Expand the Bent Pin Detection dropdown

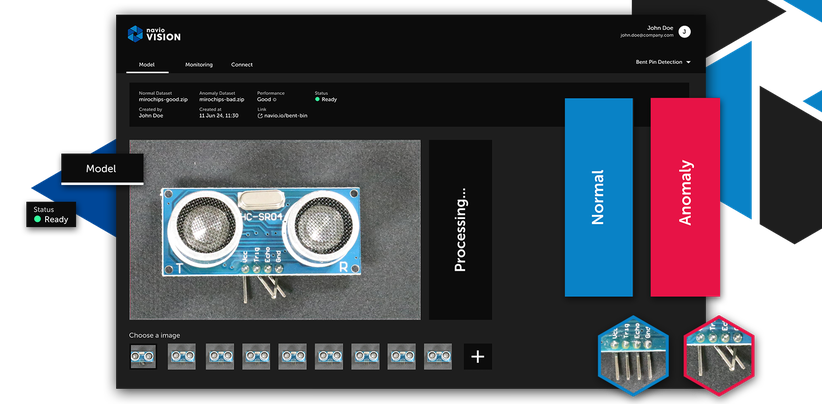[x=662, y=62]
